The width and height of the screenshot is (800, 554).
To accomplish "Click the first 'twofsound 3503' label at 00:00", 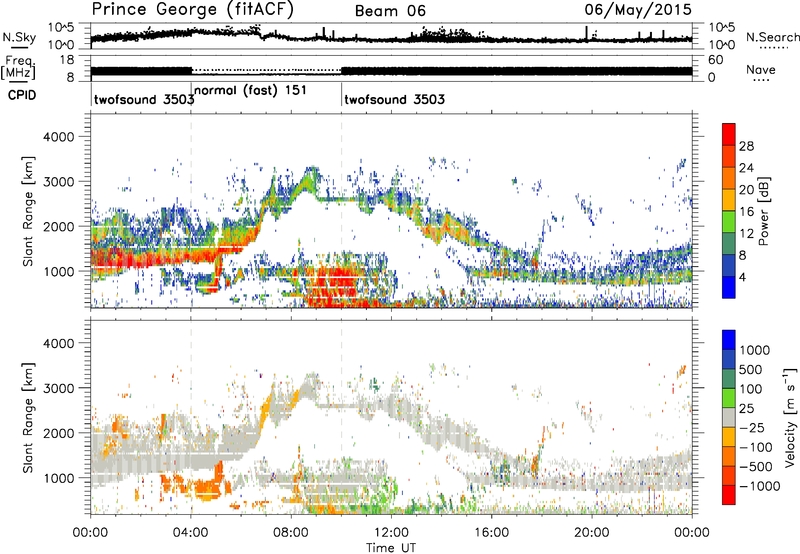I will 144,99.
